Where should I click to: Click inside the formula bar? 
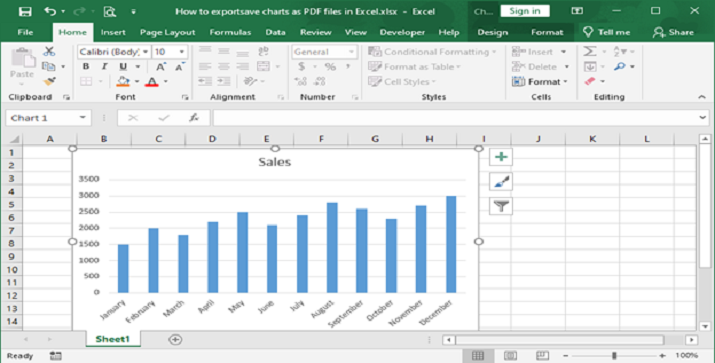456,118
